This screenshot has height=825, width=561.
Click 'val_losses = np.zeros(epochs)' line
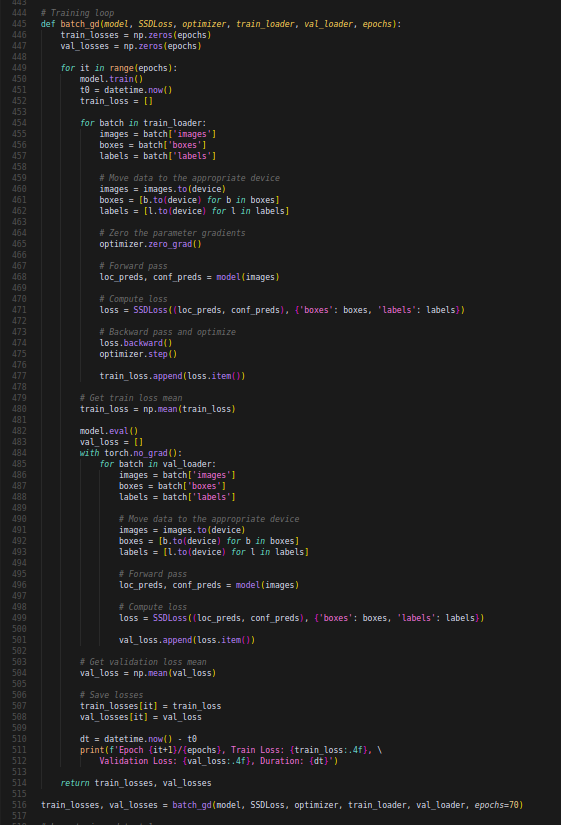[x=131, y=46]
